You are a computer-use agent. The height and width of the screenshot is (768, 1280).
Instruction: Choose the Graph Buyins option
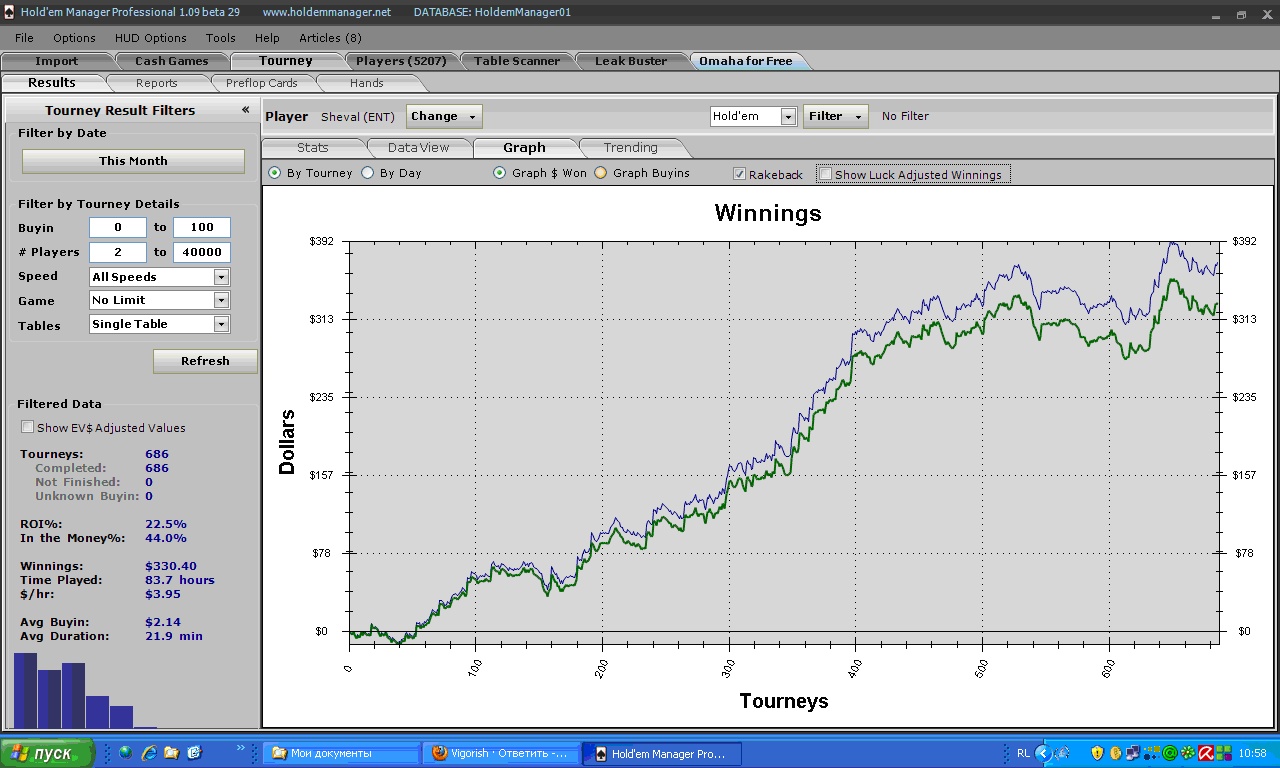tap(601, 173)
